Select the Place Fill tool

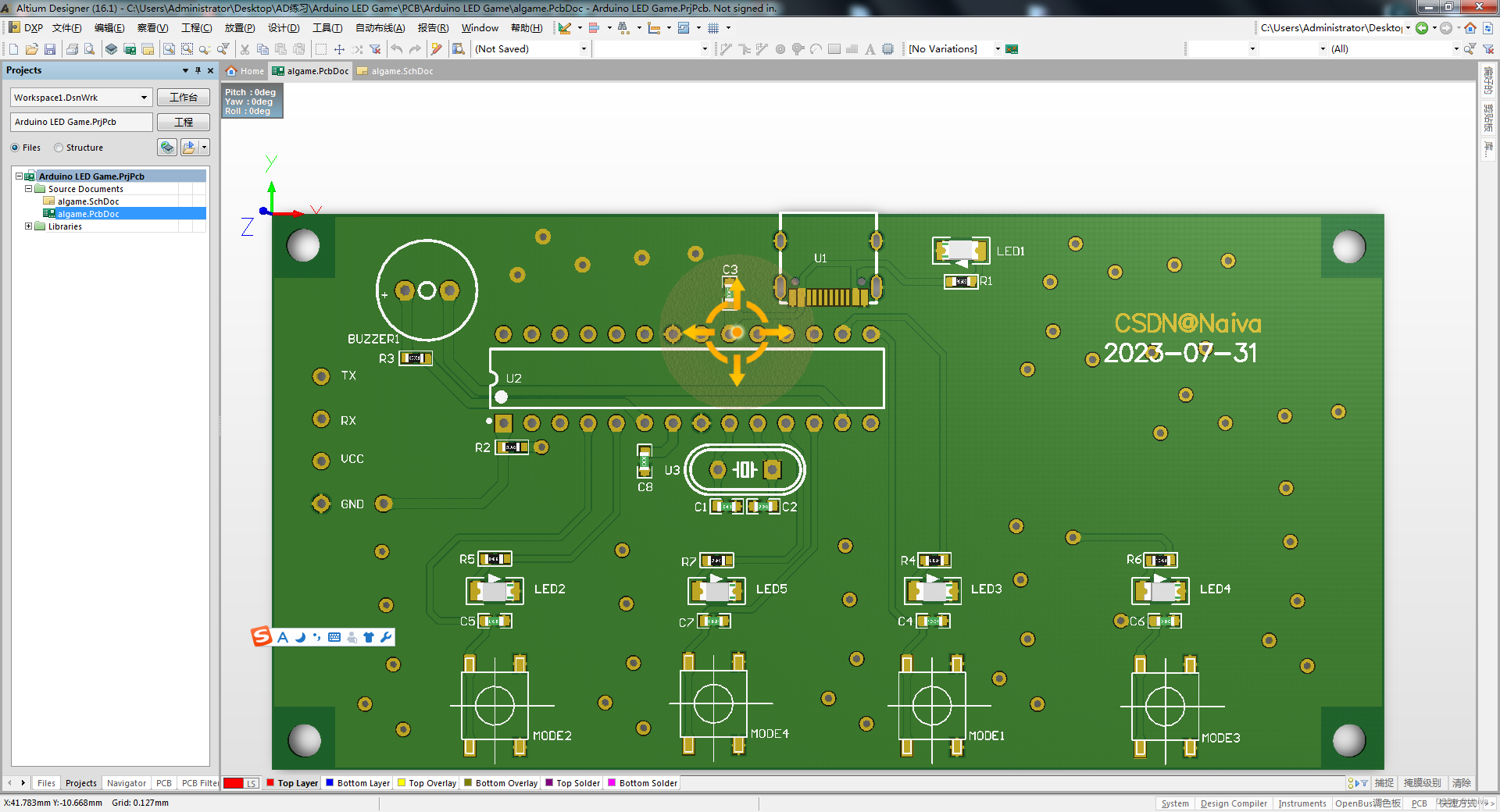[833, 48]
